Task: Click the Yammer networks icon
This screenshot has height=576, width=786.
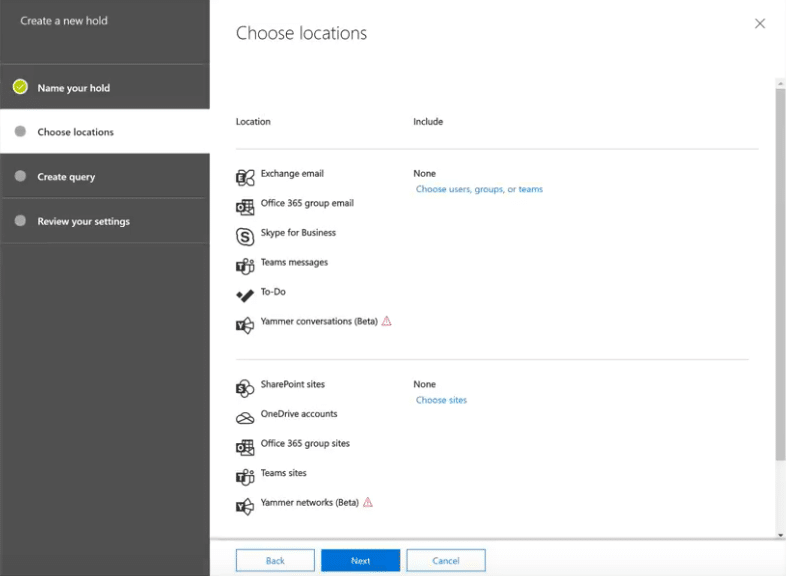Action: [245, 506]
